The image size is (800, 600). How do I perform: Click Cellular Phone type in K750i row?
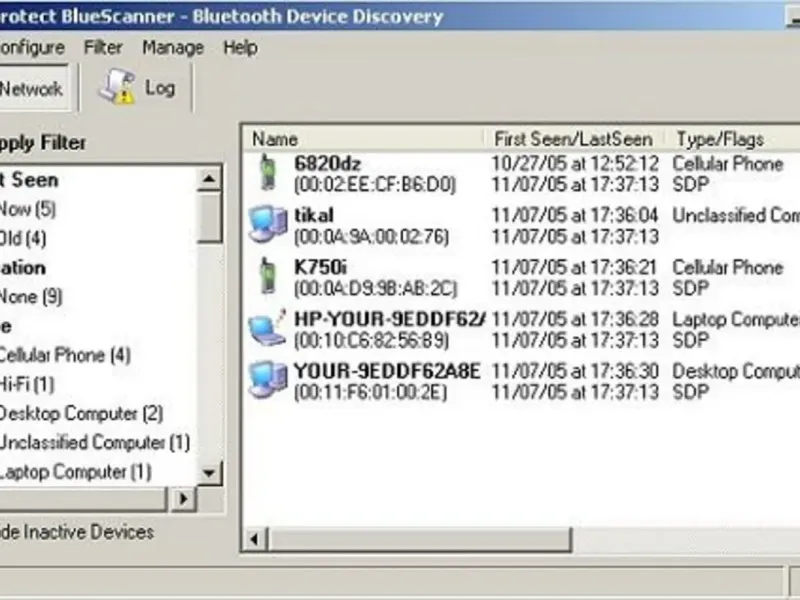pyautogui.click(x=728, y=267)
